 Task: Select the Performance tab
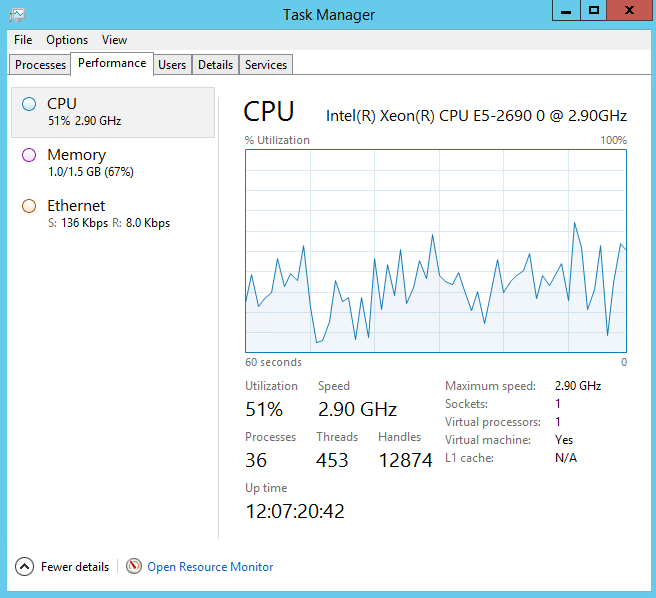tap(112, 63)
